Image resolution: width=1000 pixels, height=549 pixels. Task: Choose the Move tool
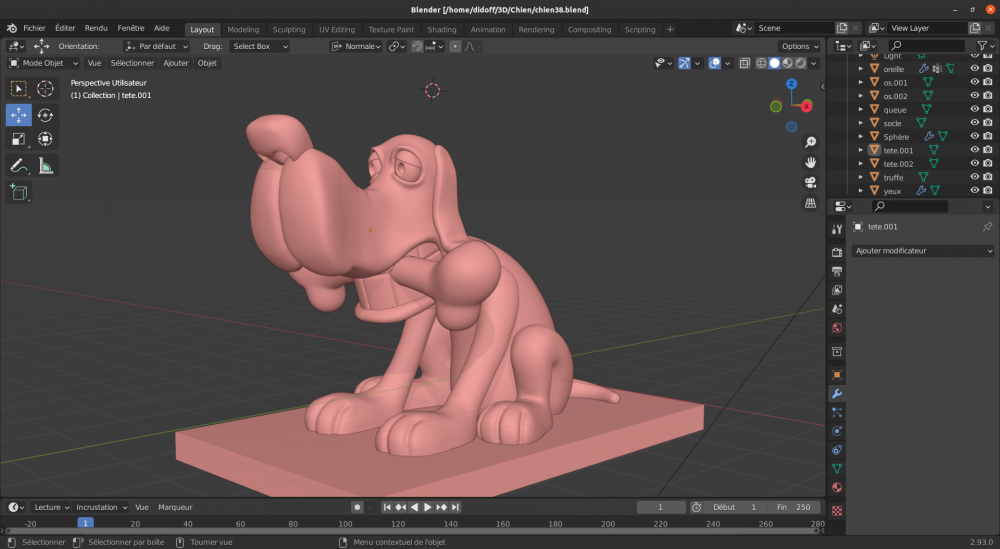pyautogui.click(x=18, y=115)
